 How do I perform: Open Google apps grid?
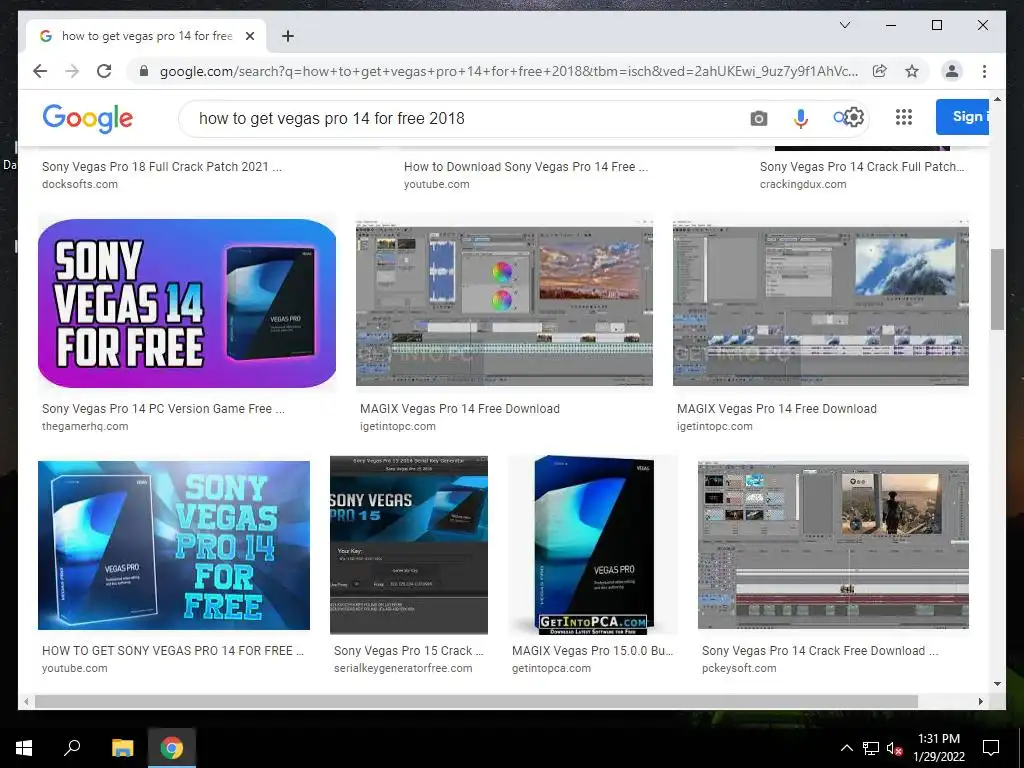coord(904,117)
